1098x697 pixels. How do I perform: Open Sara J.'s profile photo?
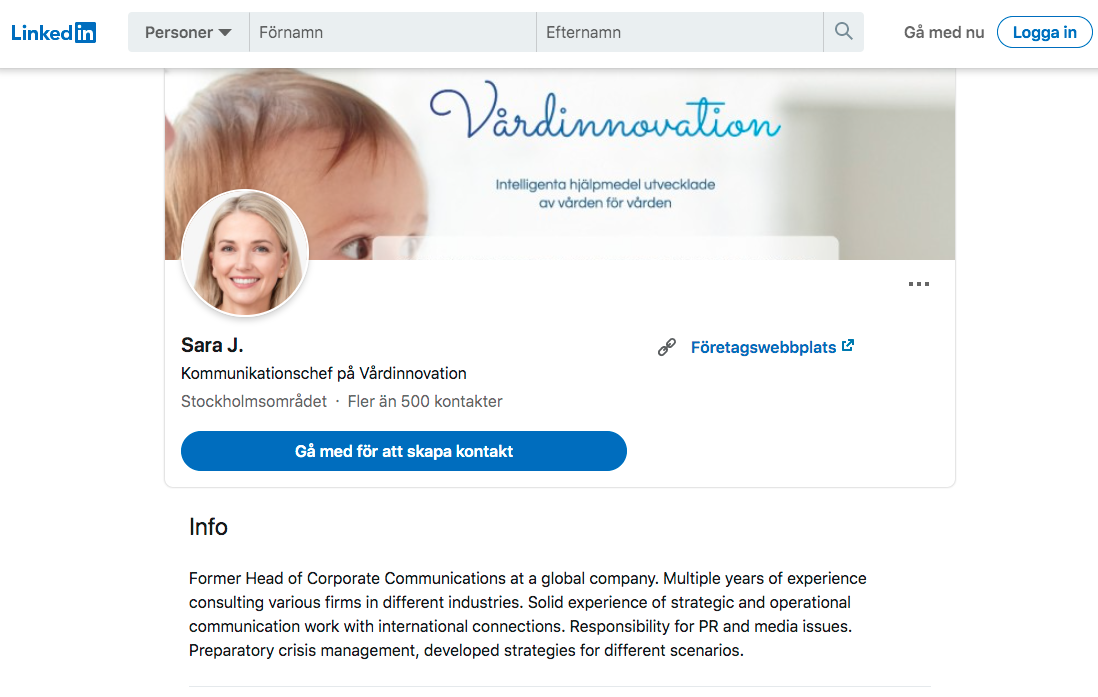point(244,253)
